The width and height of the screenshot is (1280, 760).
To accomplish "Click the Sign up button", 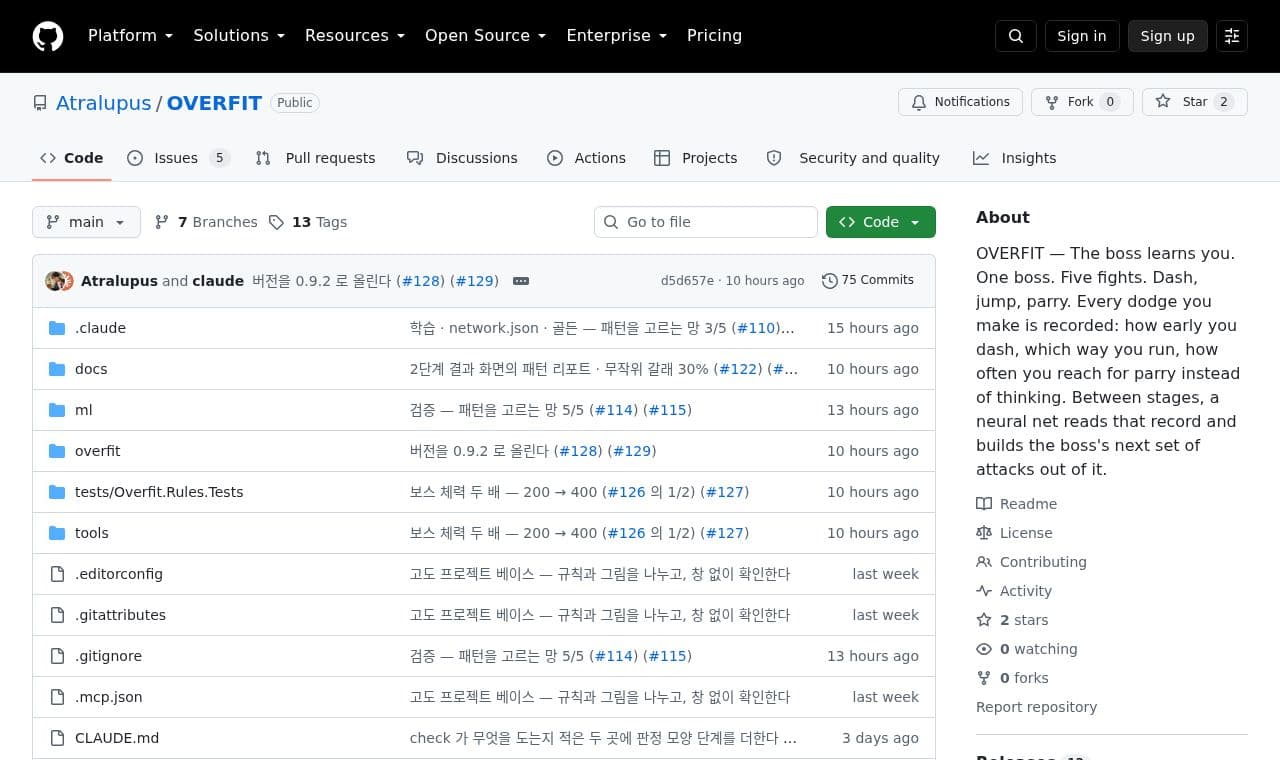I will (x=1167, y=36).
